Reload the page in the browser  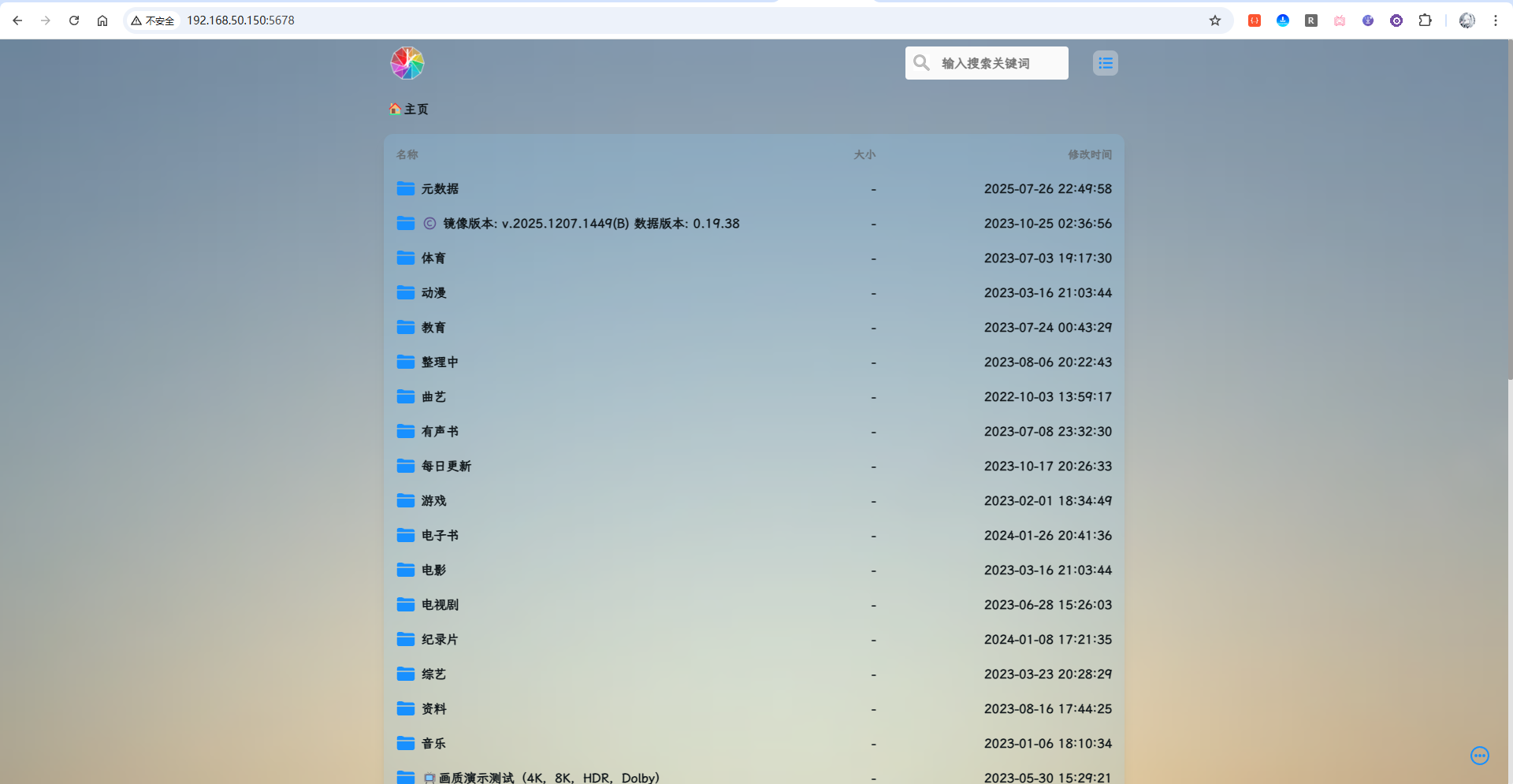point(74,20)
